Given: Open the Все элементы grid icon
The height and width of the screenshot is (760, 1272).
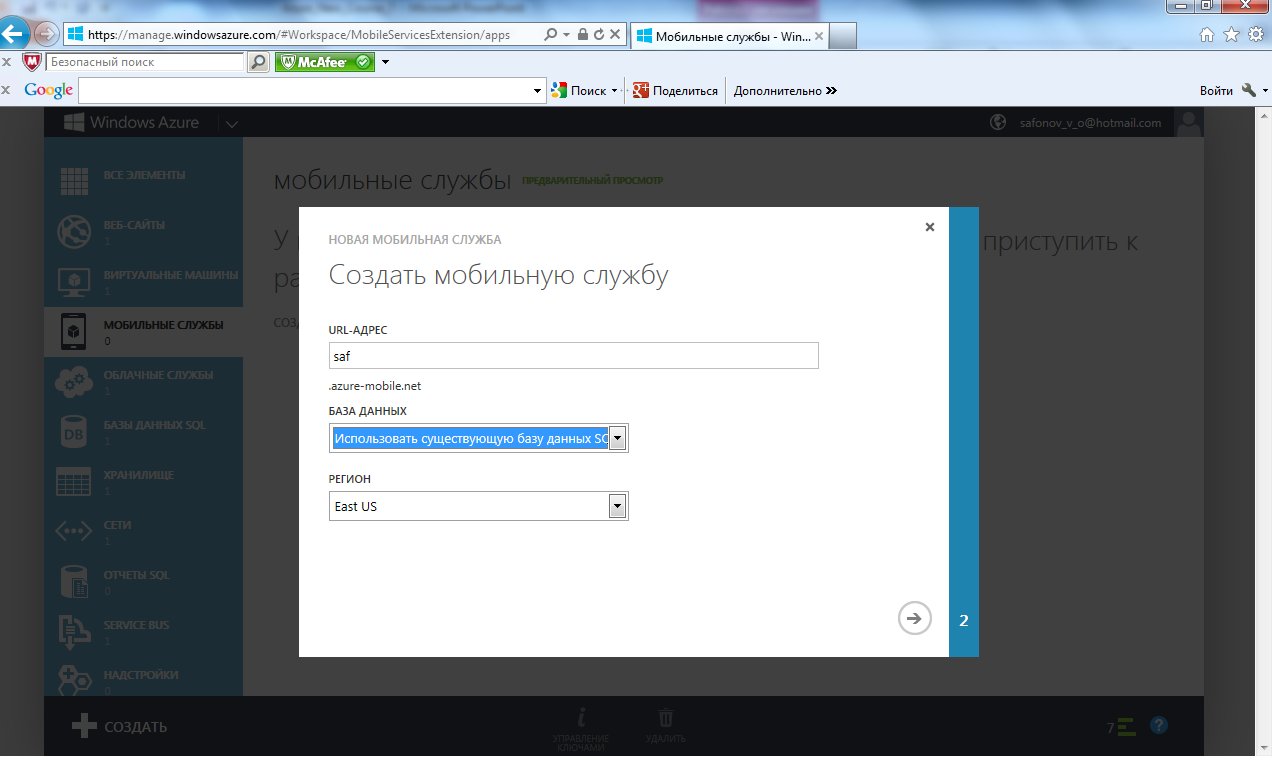Looking at the screenshot, I should (75, 181).
